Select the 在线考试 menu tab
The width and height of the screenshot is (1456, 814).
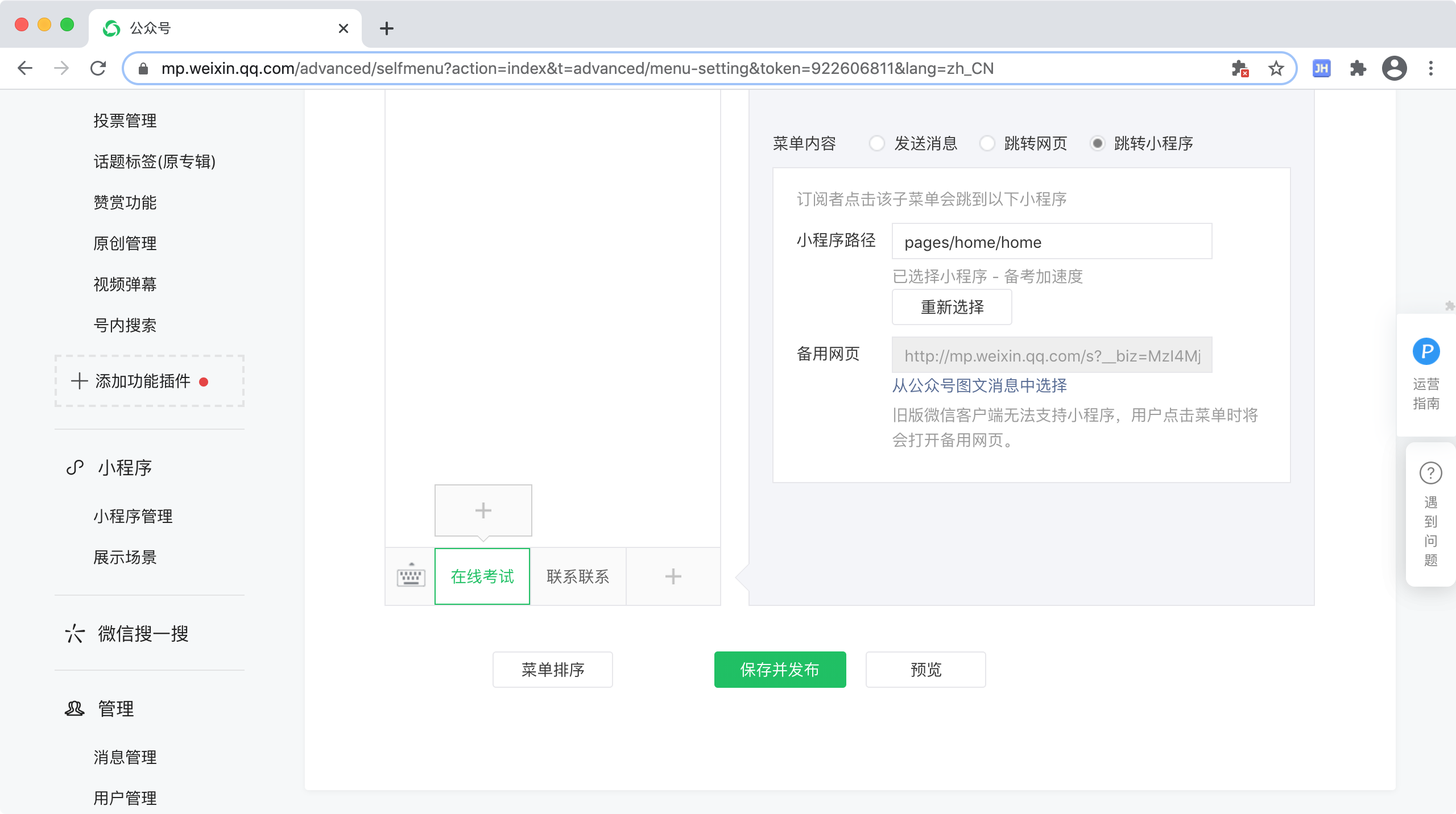coord(482,576)
